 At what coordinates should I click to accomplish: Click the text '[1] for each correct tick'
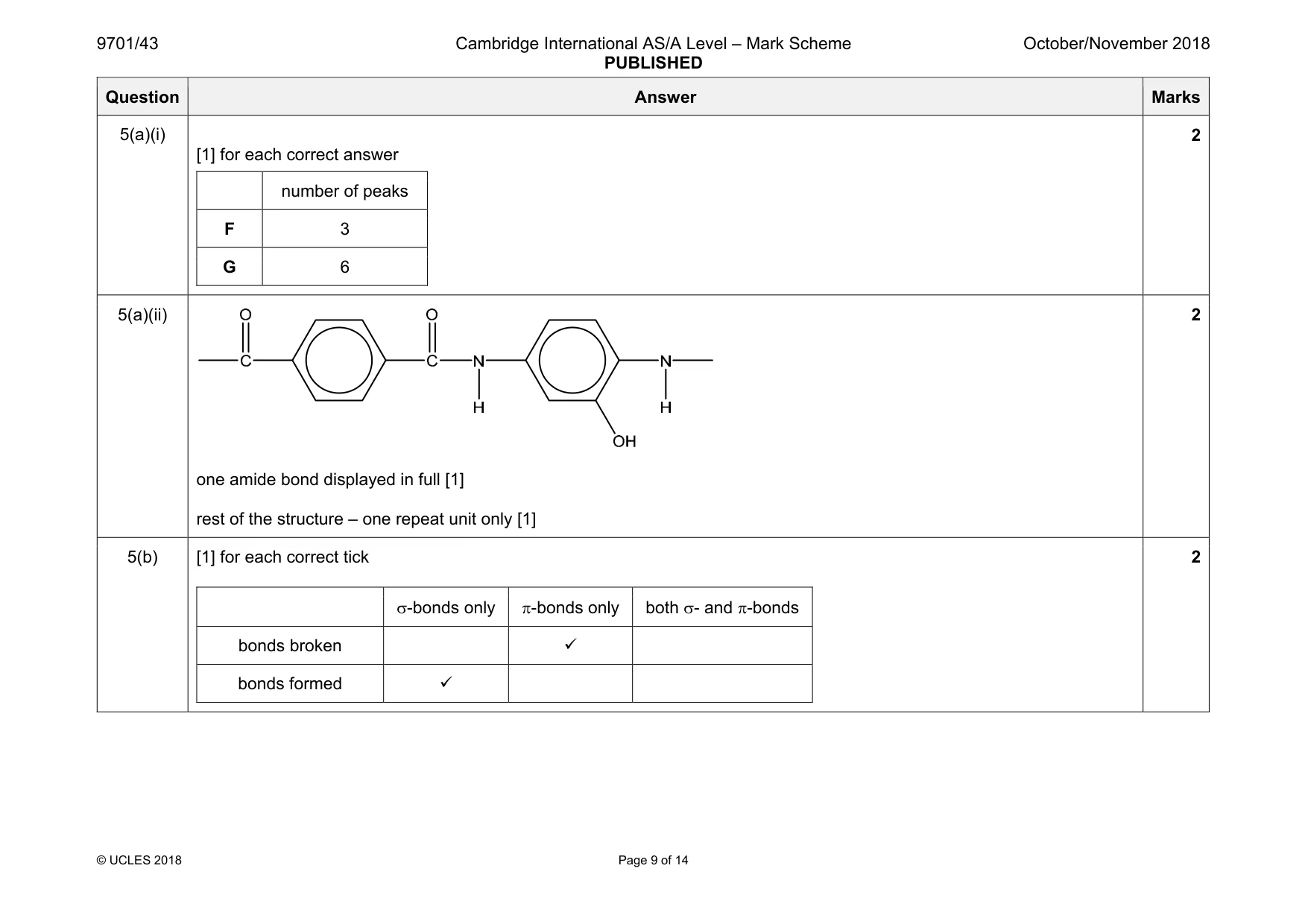pyautogui.click(x=282, y=557)
